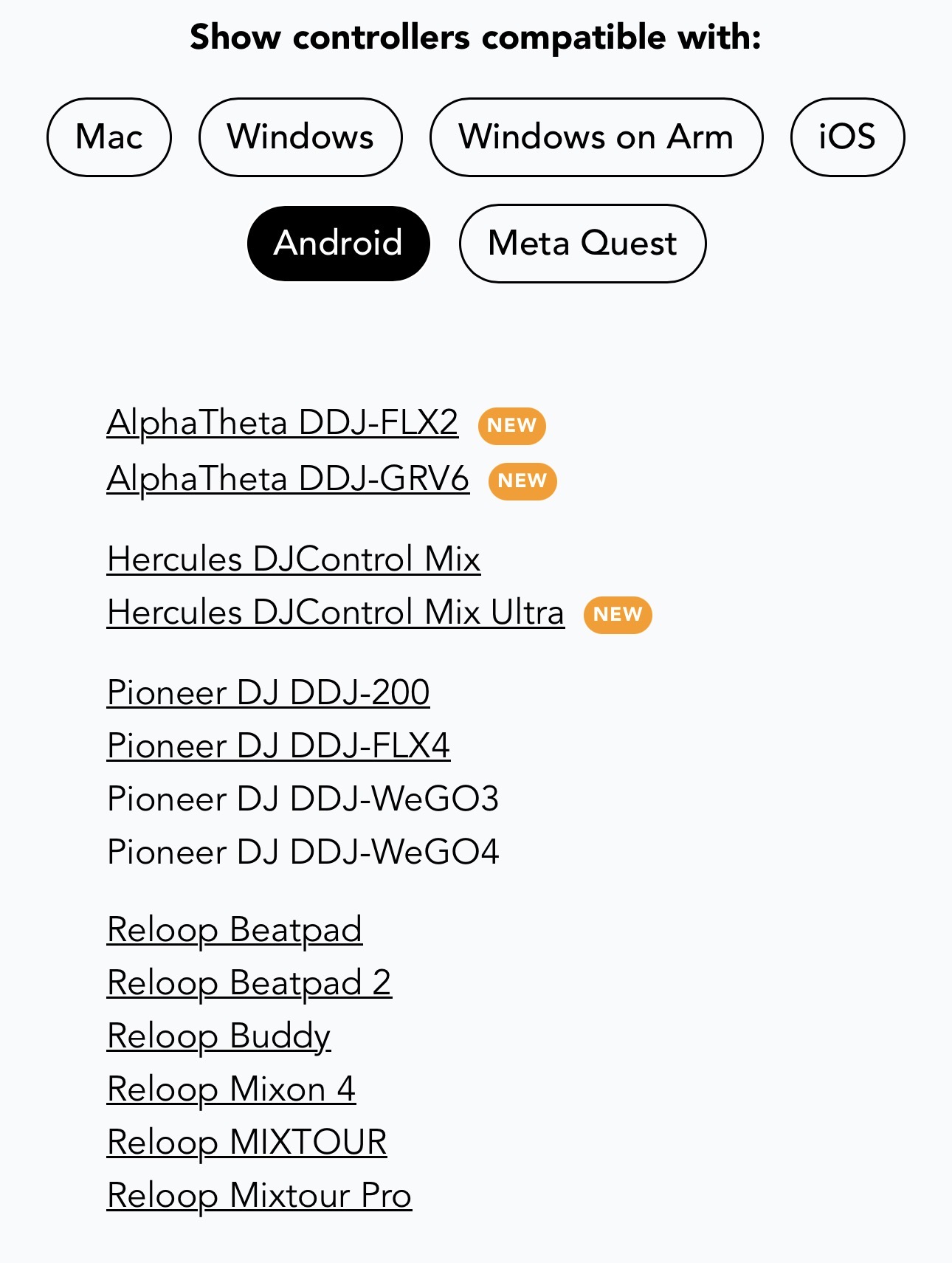Image resolution: width=952 pixels, height=1263 pixels.
Task: Select the Mac platform filter
Action: (x=109, y=137)
